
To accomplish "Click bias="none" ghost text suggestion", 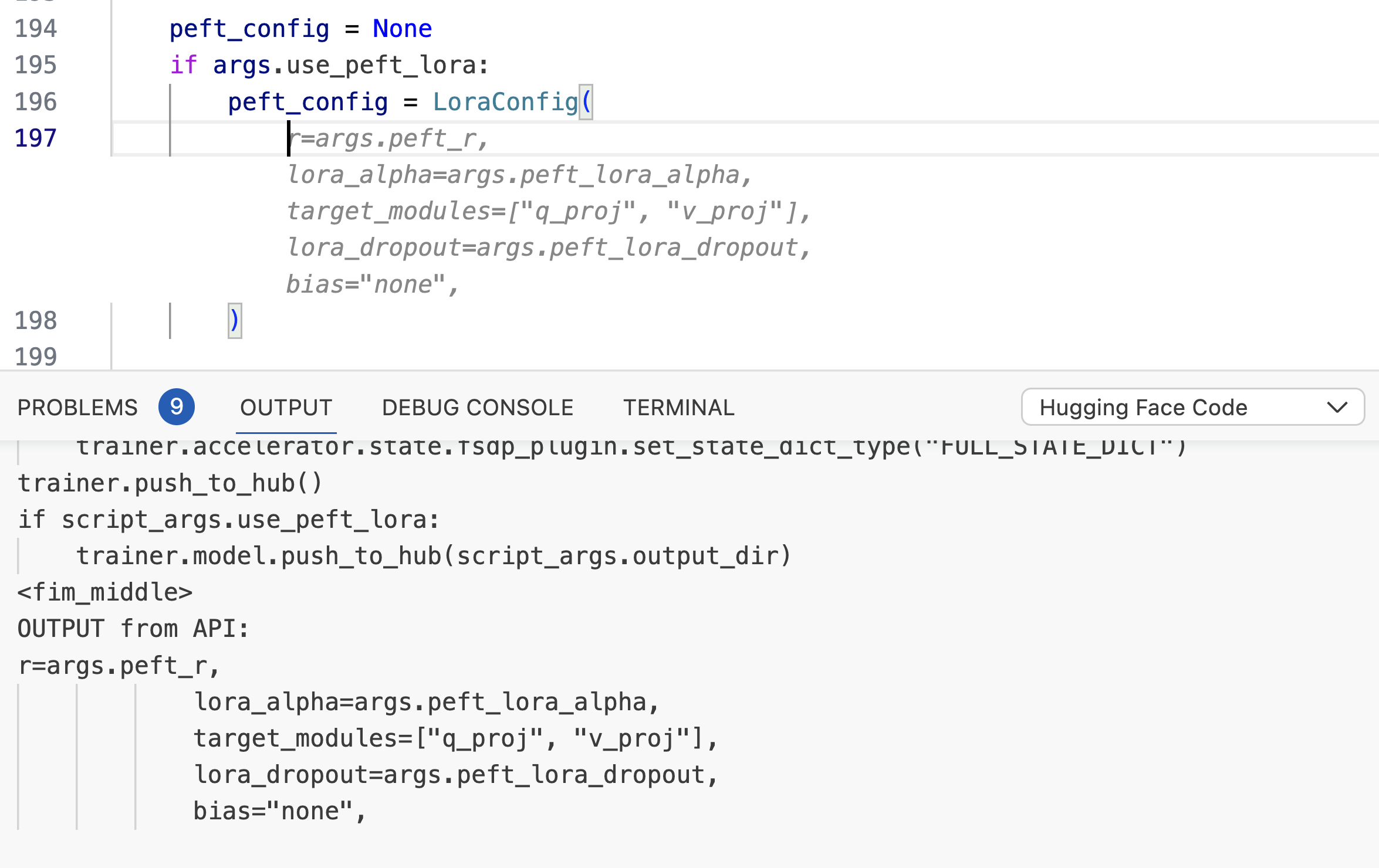I will pyautogui.click(x=373, y=283).
